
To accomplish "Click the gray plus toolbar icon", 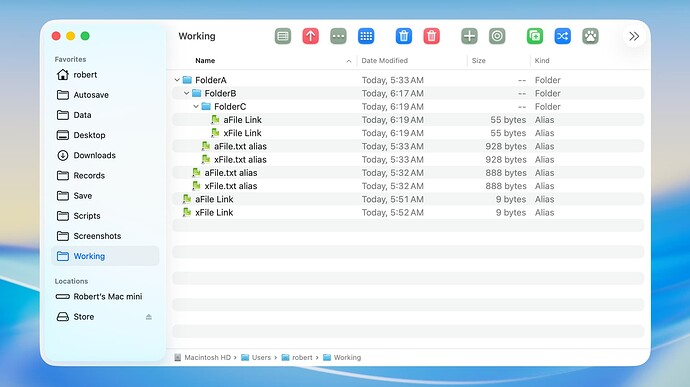I will pyautogui.click(x=469, y=36).
